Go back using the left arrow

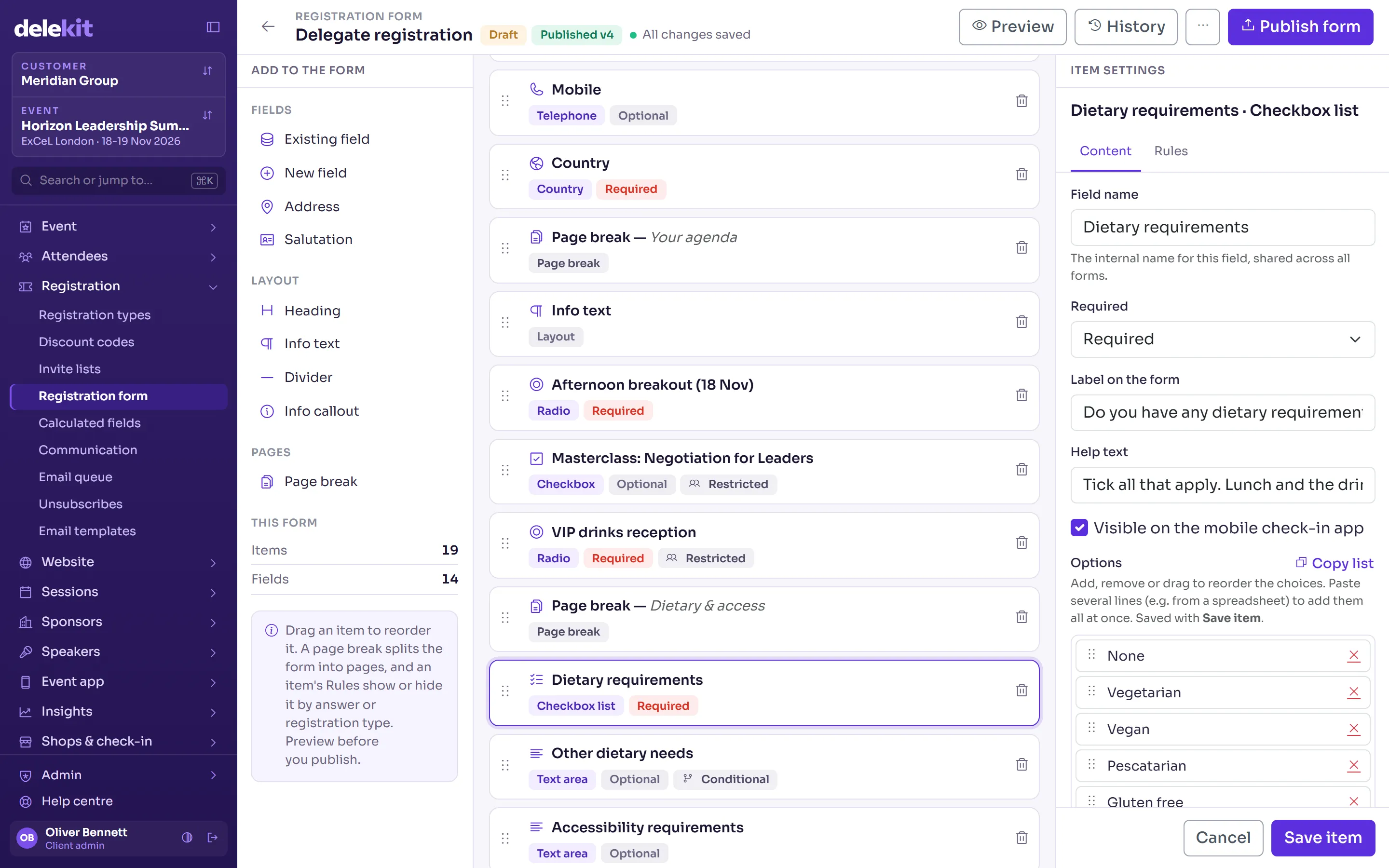(x=268, y=27)
